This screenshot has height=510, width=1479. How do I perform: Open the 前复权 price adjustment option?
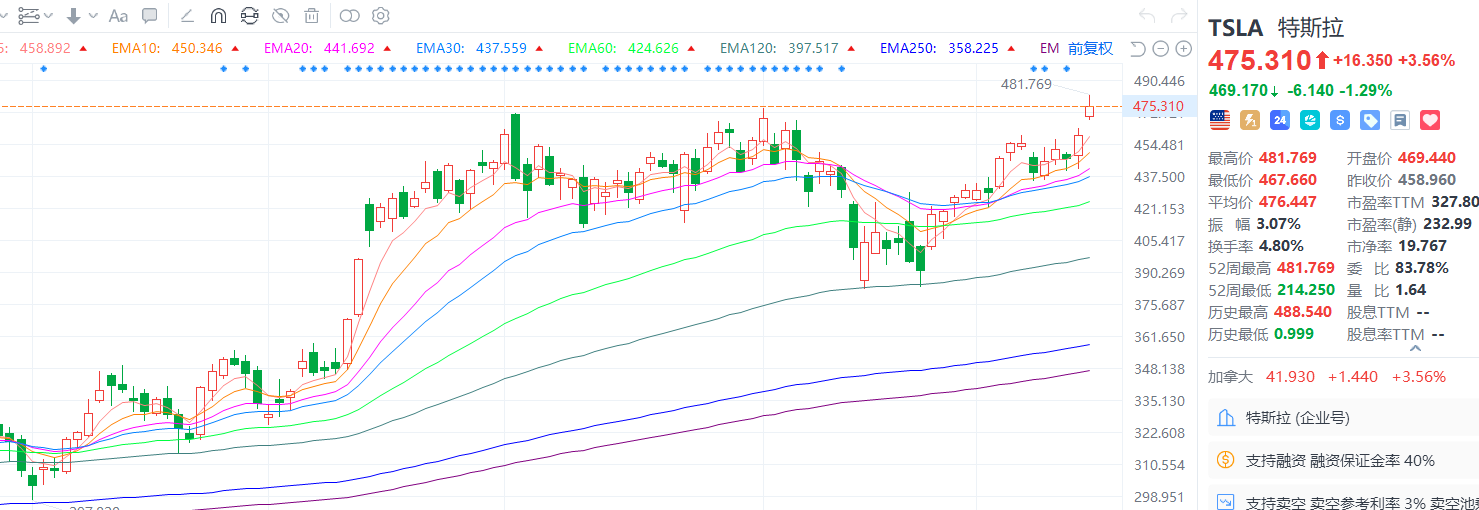pos(1090,48)
